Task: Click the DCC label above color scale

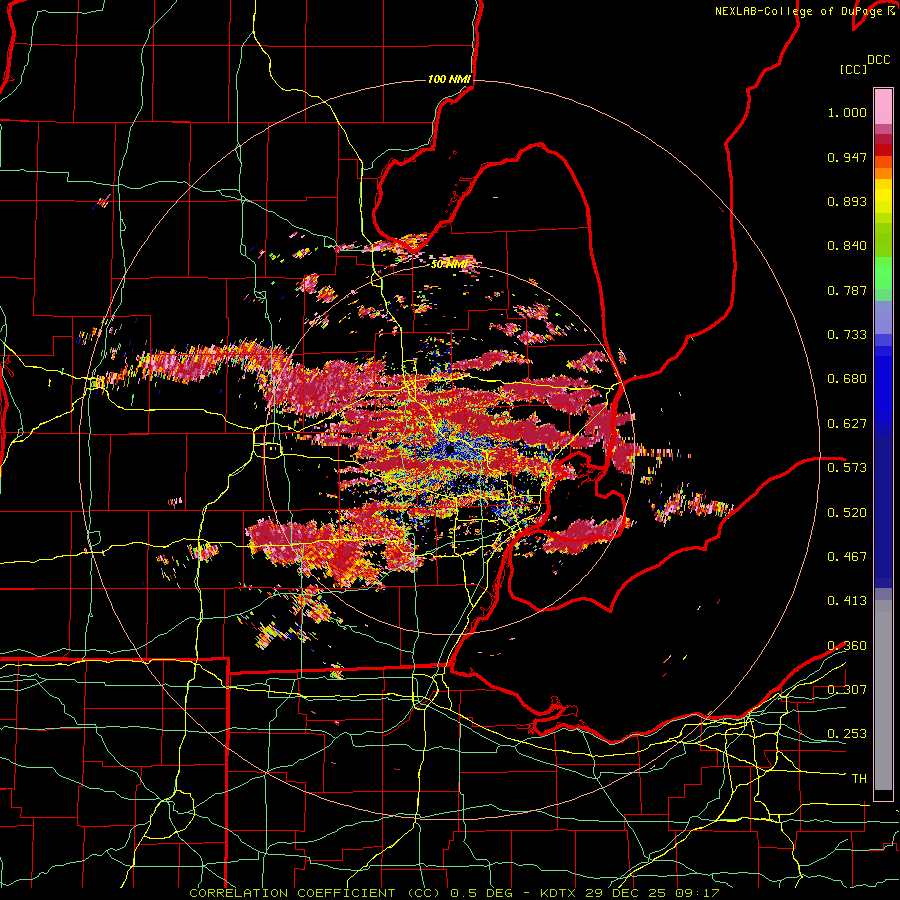Action: pyautogui.click(x=878, y=60)
